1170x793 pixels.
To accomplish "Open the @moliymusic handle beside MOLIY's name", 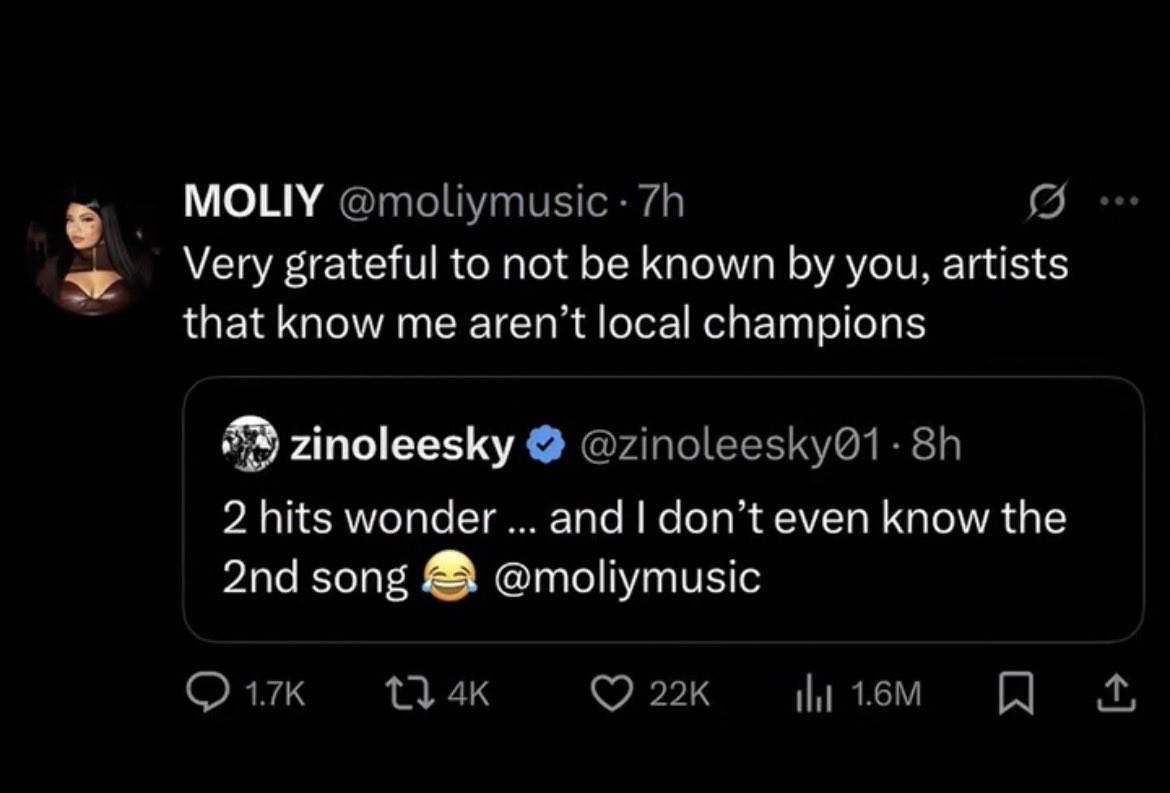I will pyautogui.click(x=468, y=203).
